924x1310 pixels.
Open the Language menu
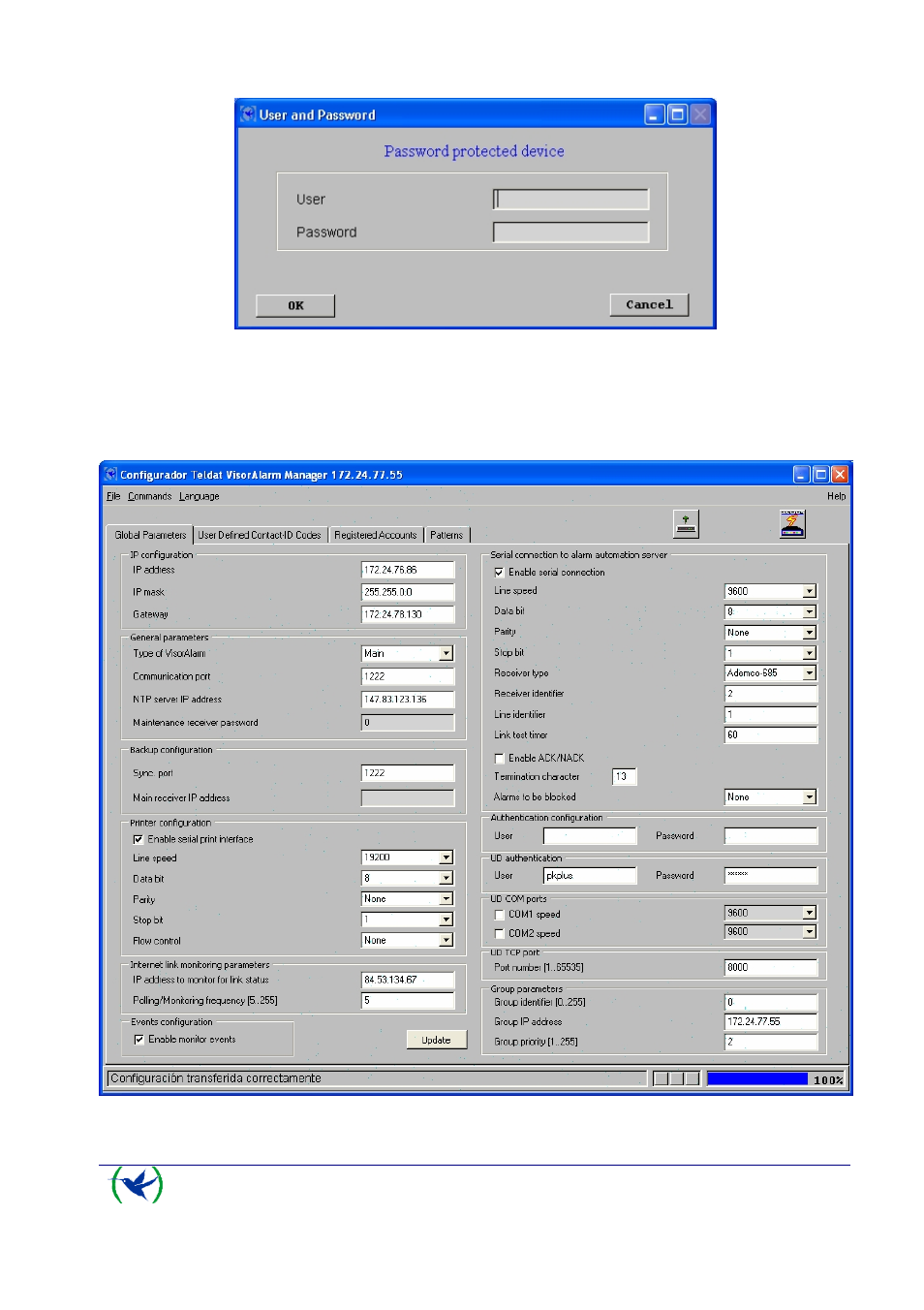click(x=199, y=496)
